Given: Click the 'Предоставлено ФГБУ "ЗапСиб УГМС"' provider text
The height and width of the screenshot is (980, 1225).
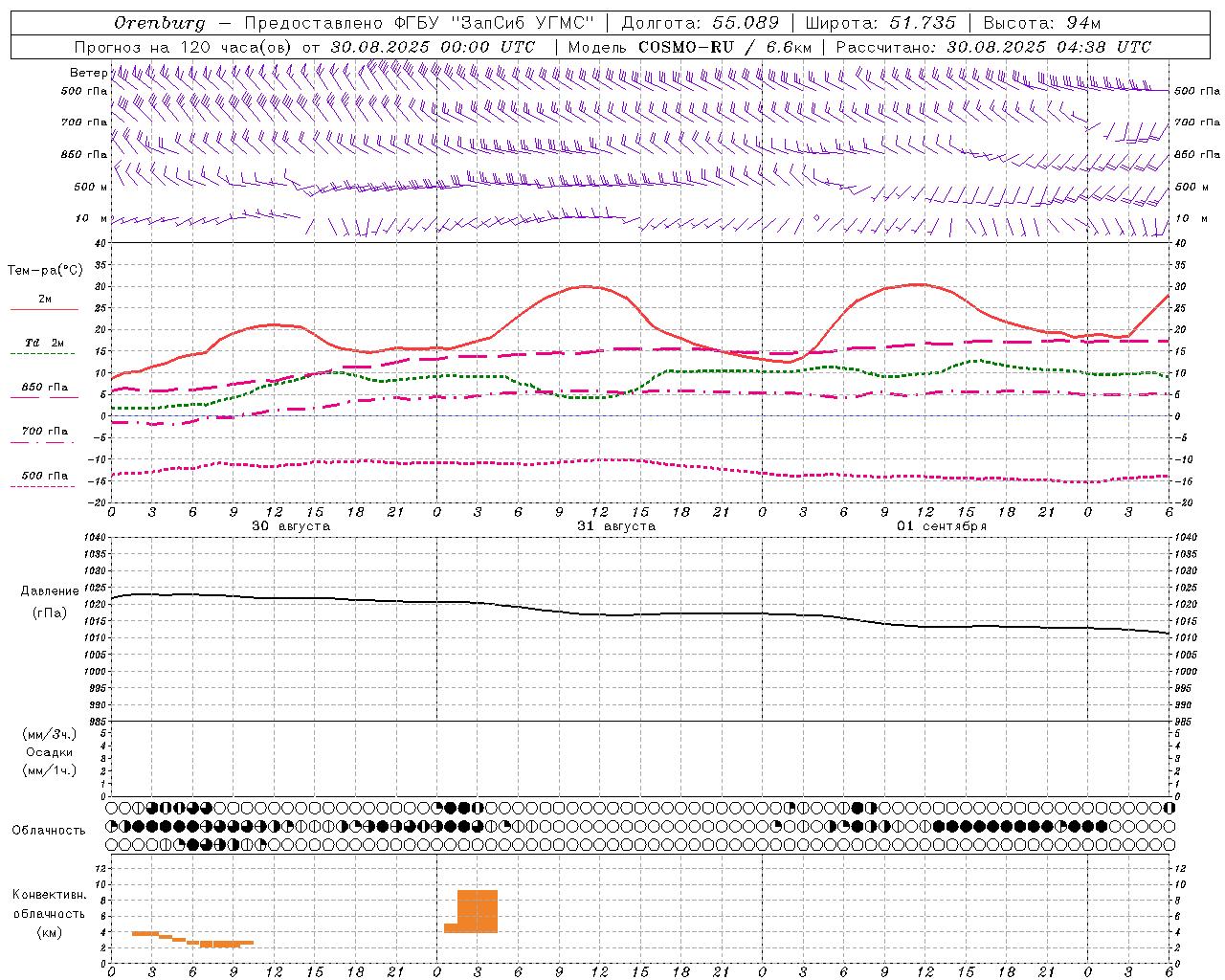Looking at the screenshot, I should click(419, 23).
